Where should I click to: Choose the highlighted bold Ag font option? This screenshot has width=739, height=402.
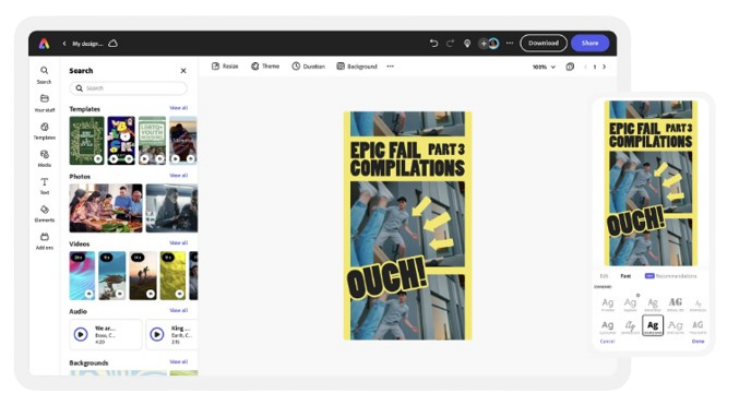pos(653,325)
